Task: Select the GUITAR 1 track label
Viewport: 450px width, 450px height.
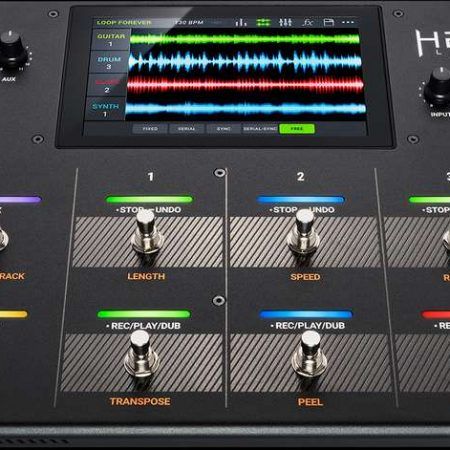Action: (110, 40)
